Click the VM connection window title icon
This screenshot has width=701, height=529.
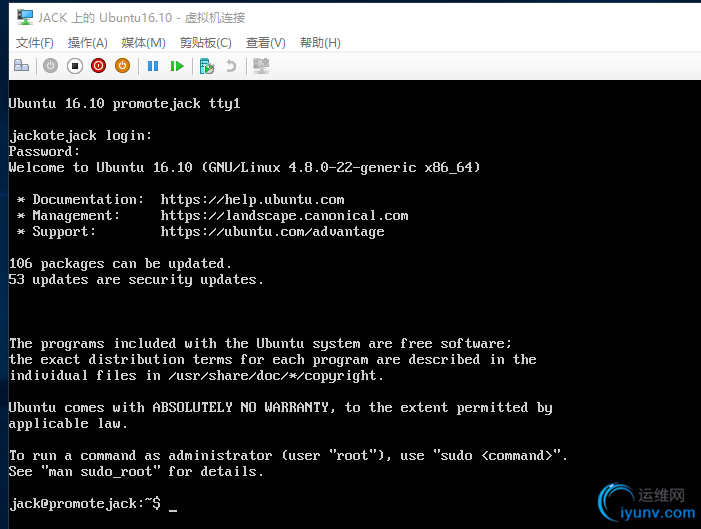25,17
